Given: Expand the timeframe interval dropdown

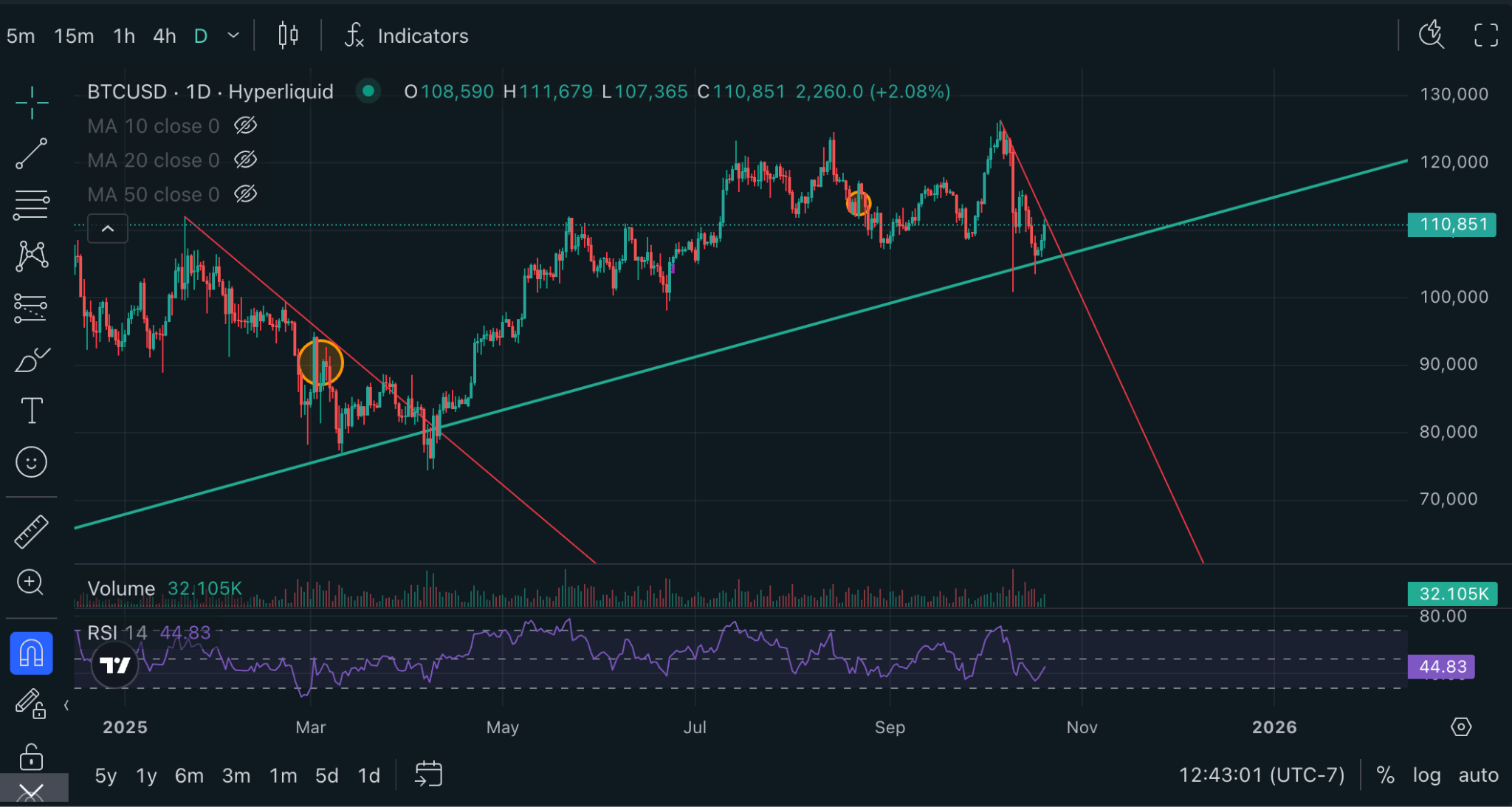Looking at the screenshot, I should click(x=233, y=35).
